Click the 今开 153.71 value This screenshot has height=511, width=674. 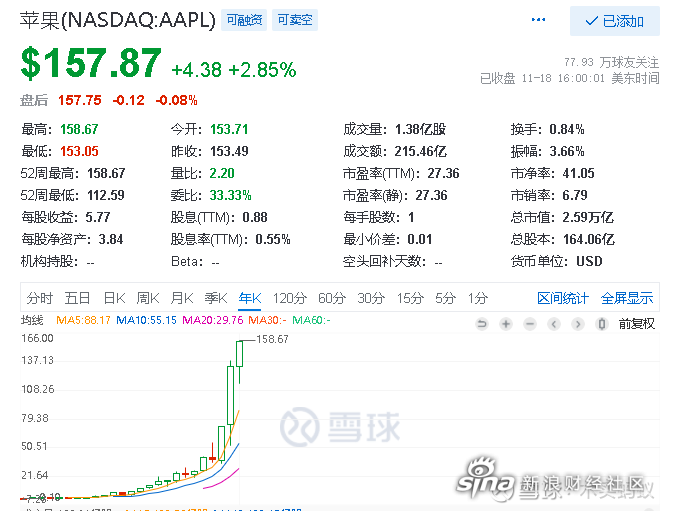(x=229, y=129)
